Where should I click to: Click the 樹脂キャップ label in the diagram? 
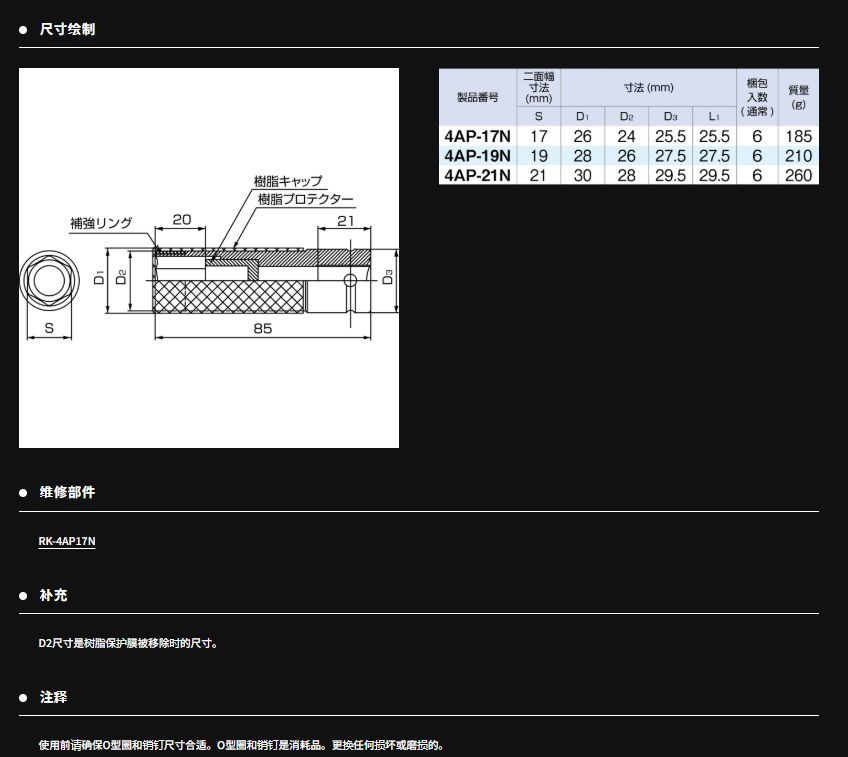(x=288, y=181)
